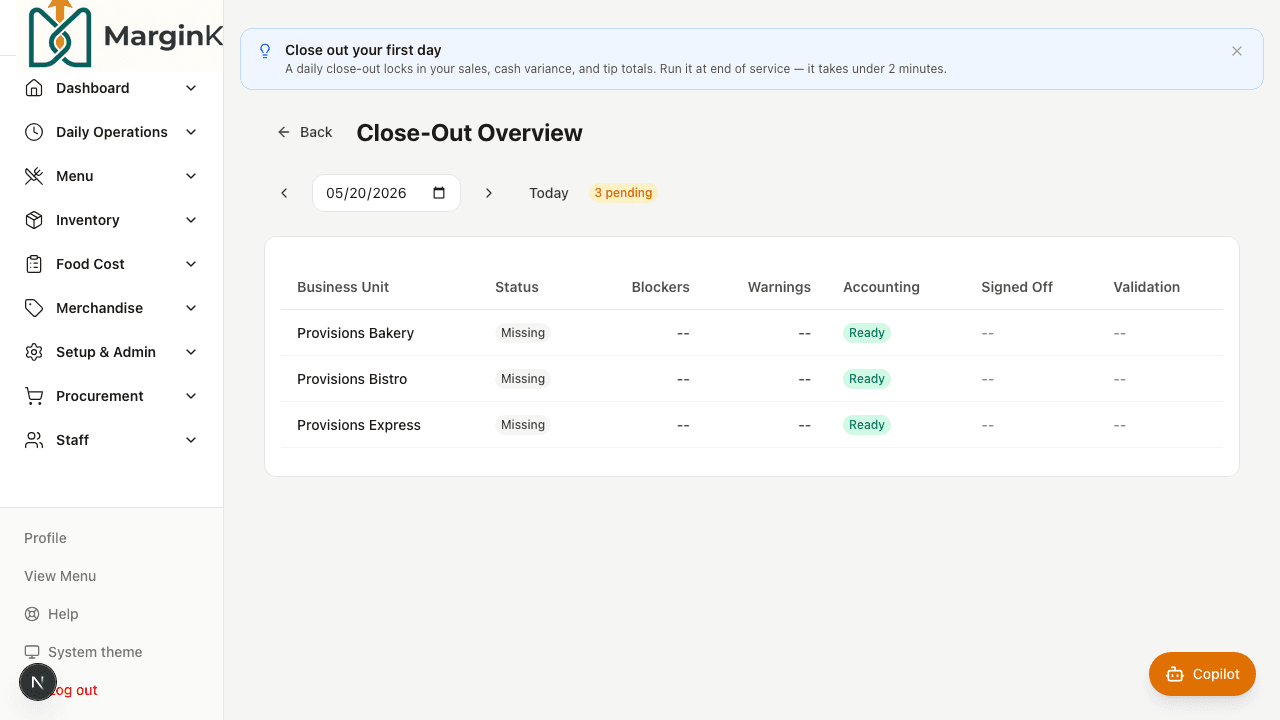The height and width of the screenshot is (720, 1280).
Task: Click the Help link text
Action: point(63,614)
